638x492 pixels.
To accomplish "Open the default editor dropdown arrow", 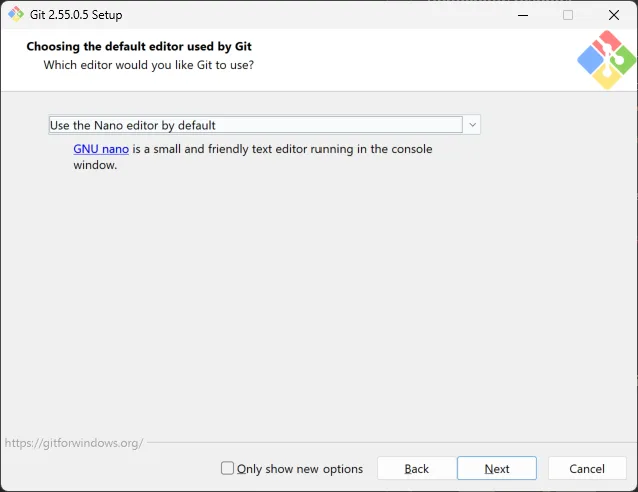I will pyautogui.click(x=472, y=125).
